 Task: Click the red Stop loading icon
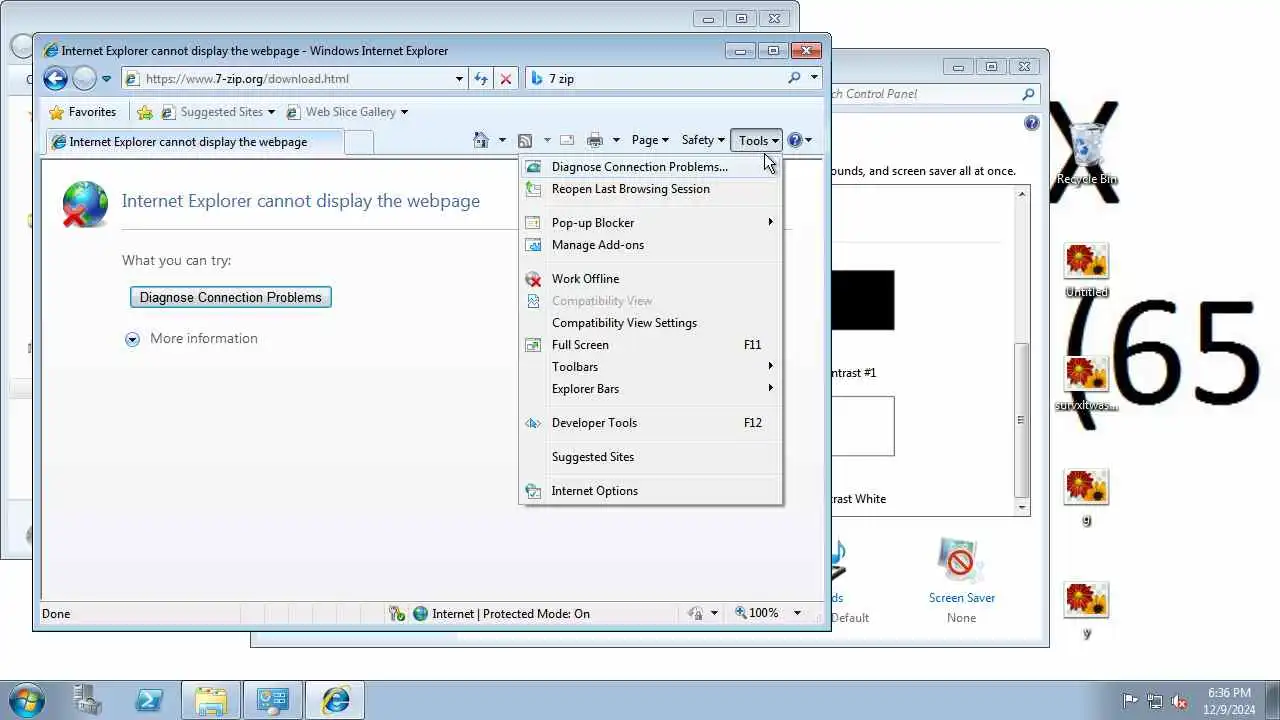click(x=506, y=78)
